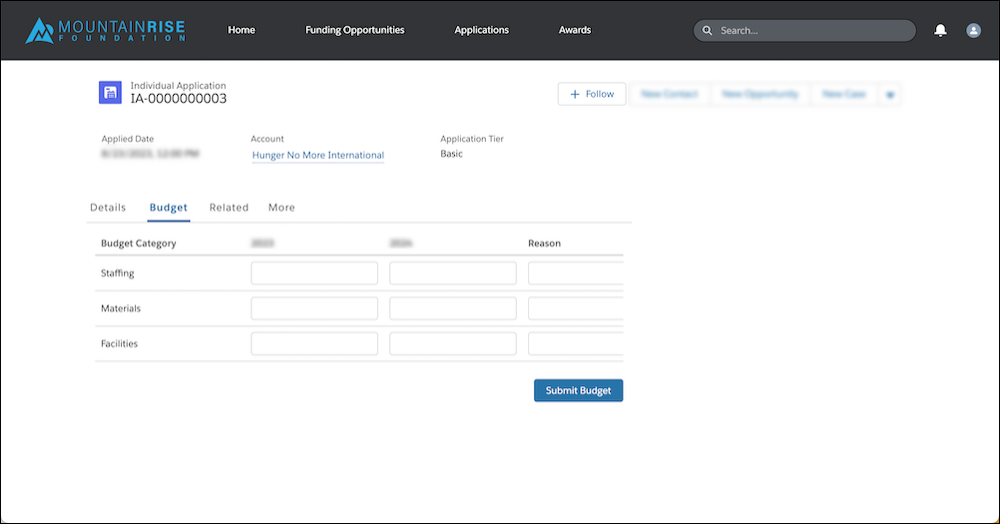This screenshot has width=1000, height=524.
Task: Click the Materials row label
Action: (x=121, y=308)
